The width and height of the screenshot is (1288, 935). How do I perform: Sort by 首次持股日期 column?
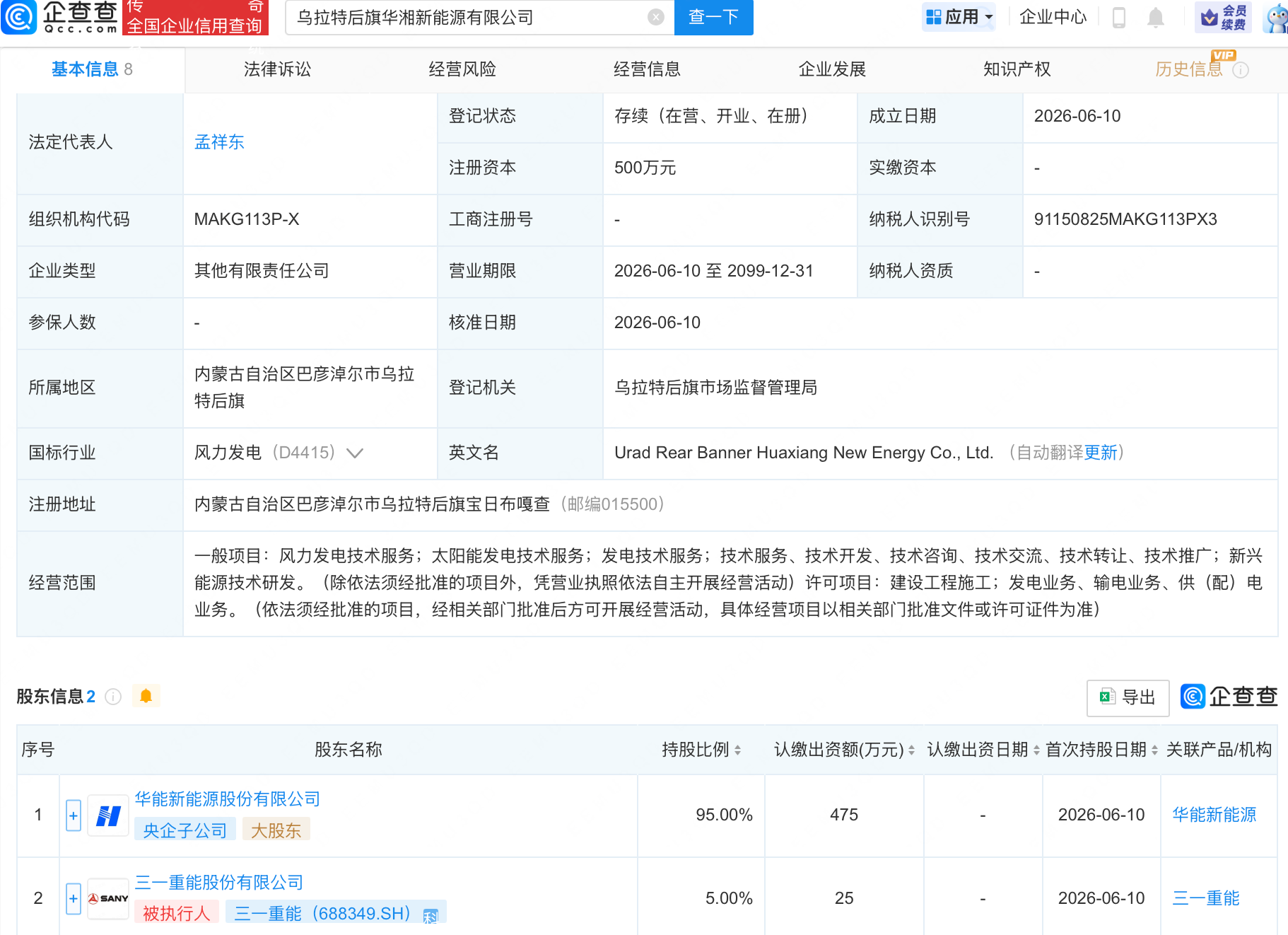(1154, 750)
